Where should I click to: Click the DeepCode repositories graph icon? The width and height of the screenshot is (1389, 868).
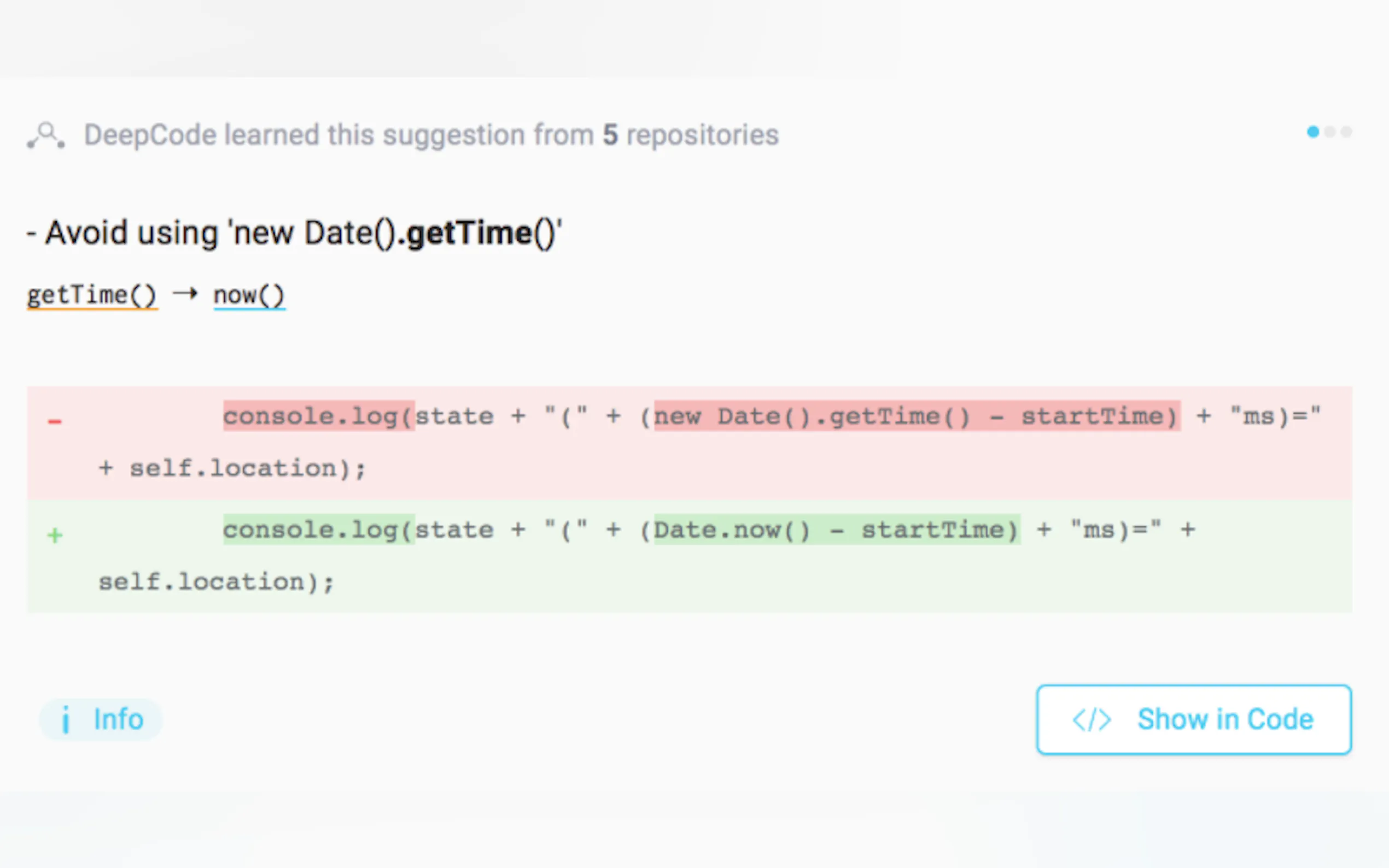click(46, 136)
